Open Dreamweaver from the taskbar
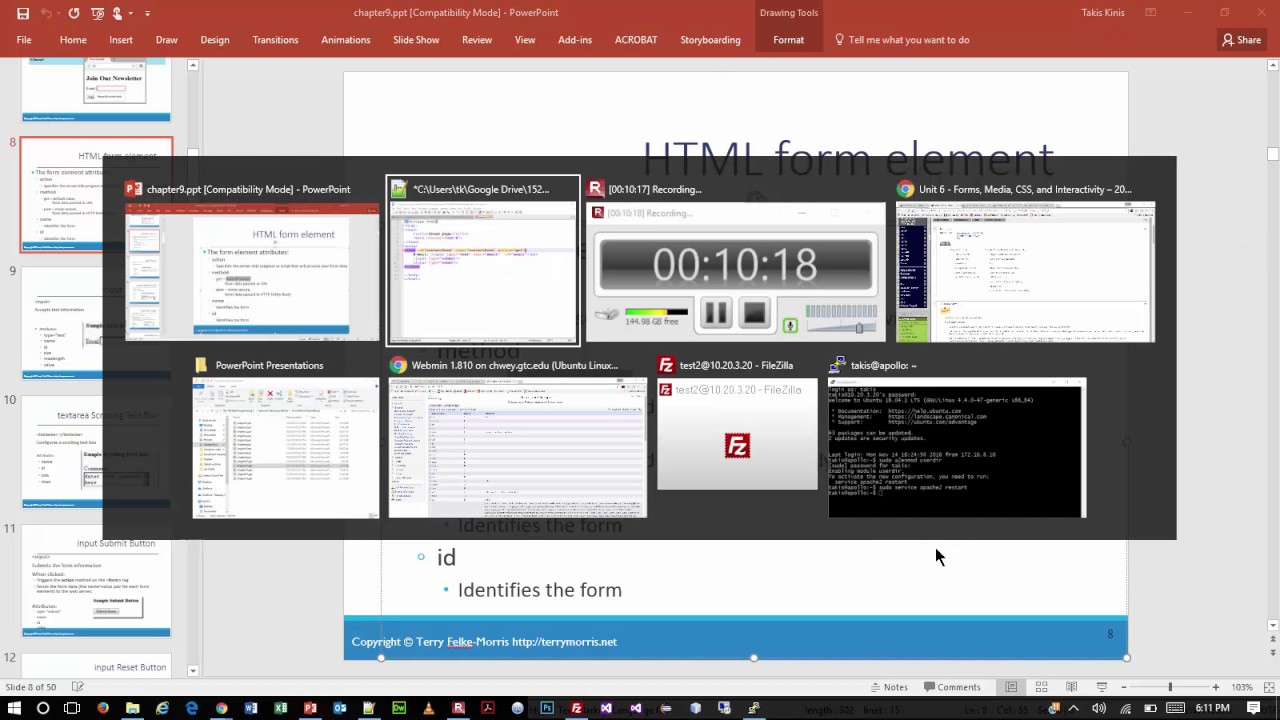The width and height of the screenshot is (1280, 720). click(x=399, y=708)
